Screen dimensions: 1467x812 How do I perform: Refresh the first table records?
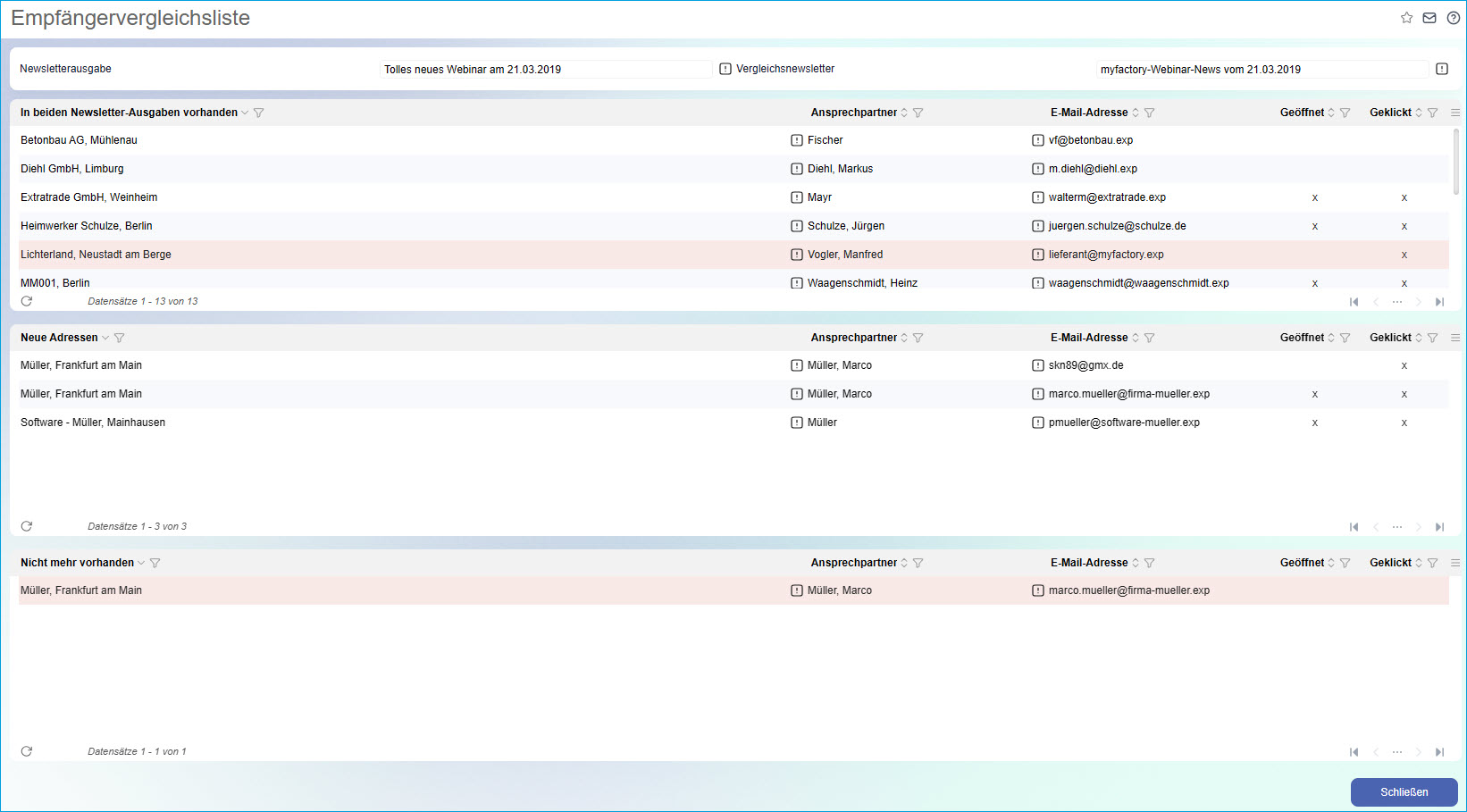[x=27, y=301]
